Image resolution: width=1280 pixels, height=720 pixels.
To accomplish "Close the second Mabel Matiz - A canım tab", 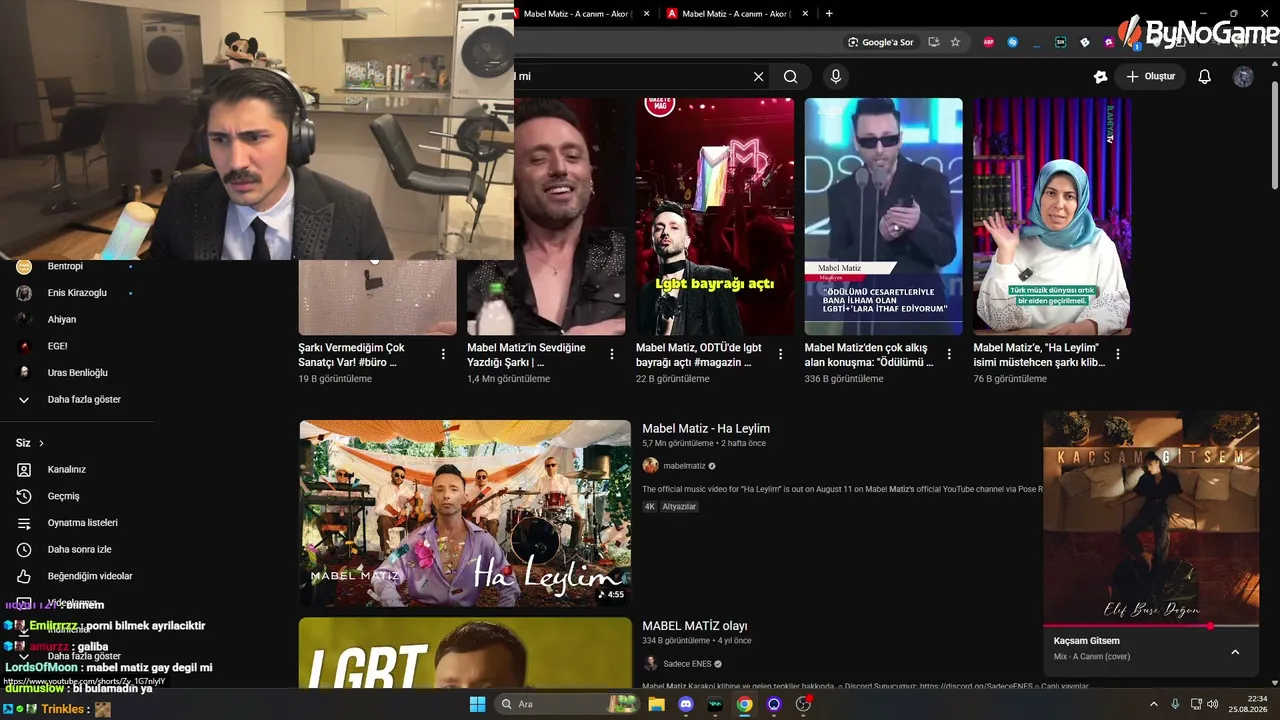I will coord(806,14).
